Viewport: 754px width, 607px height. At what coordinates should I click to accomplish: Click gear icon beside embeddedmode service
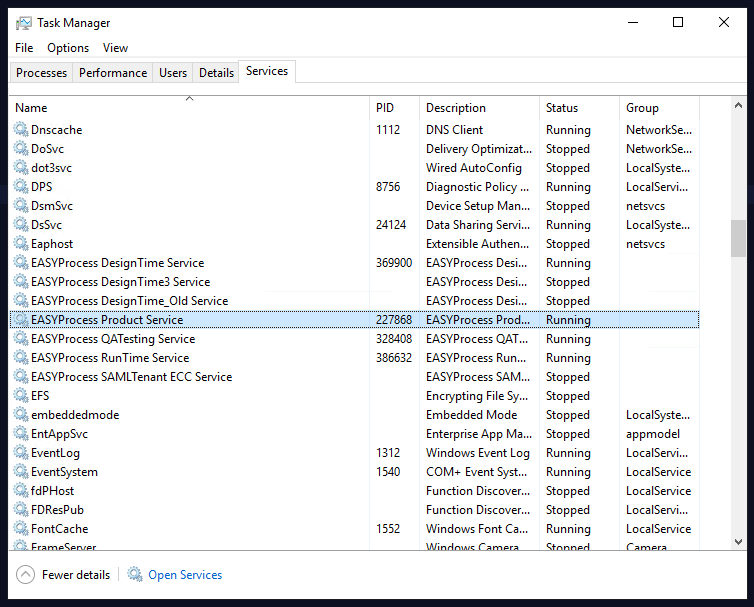pyautogui.click(x=21, y=415)
